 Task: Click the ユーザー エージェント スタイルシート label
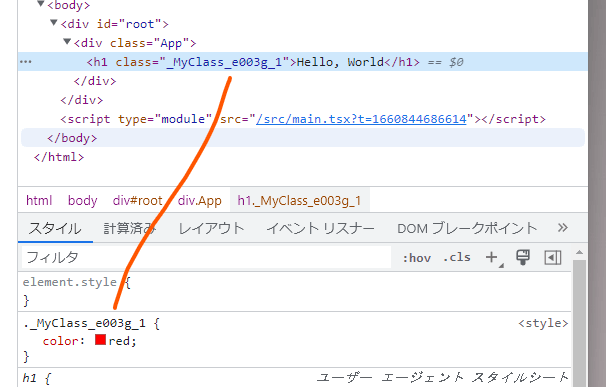(x=443, y=377)
